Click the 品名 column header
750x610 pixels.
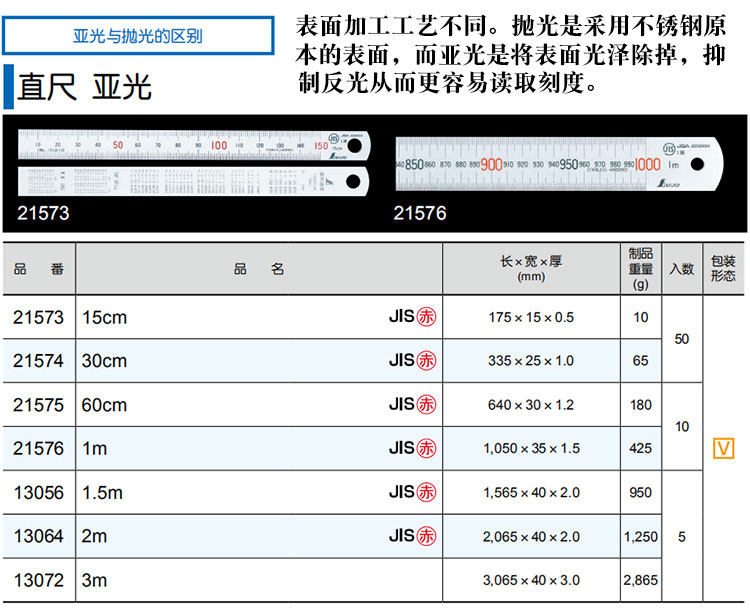(x=259, y=269)
